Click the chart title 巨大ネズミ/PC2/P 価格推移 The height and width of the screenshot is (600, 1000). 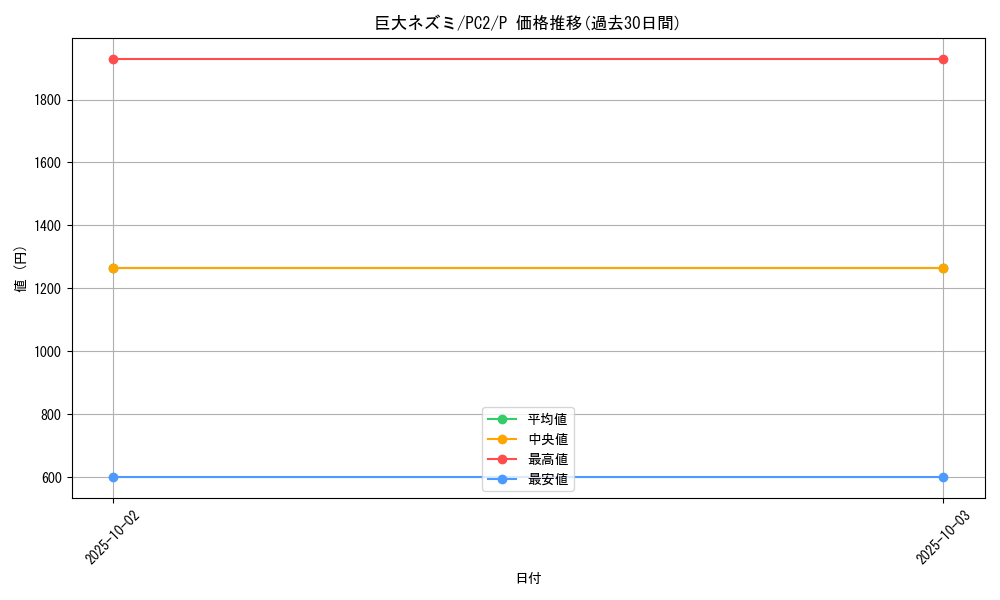pos(527,23)
